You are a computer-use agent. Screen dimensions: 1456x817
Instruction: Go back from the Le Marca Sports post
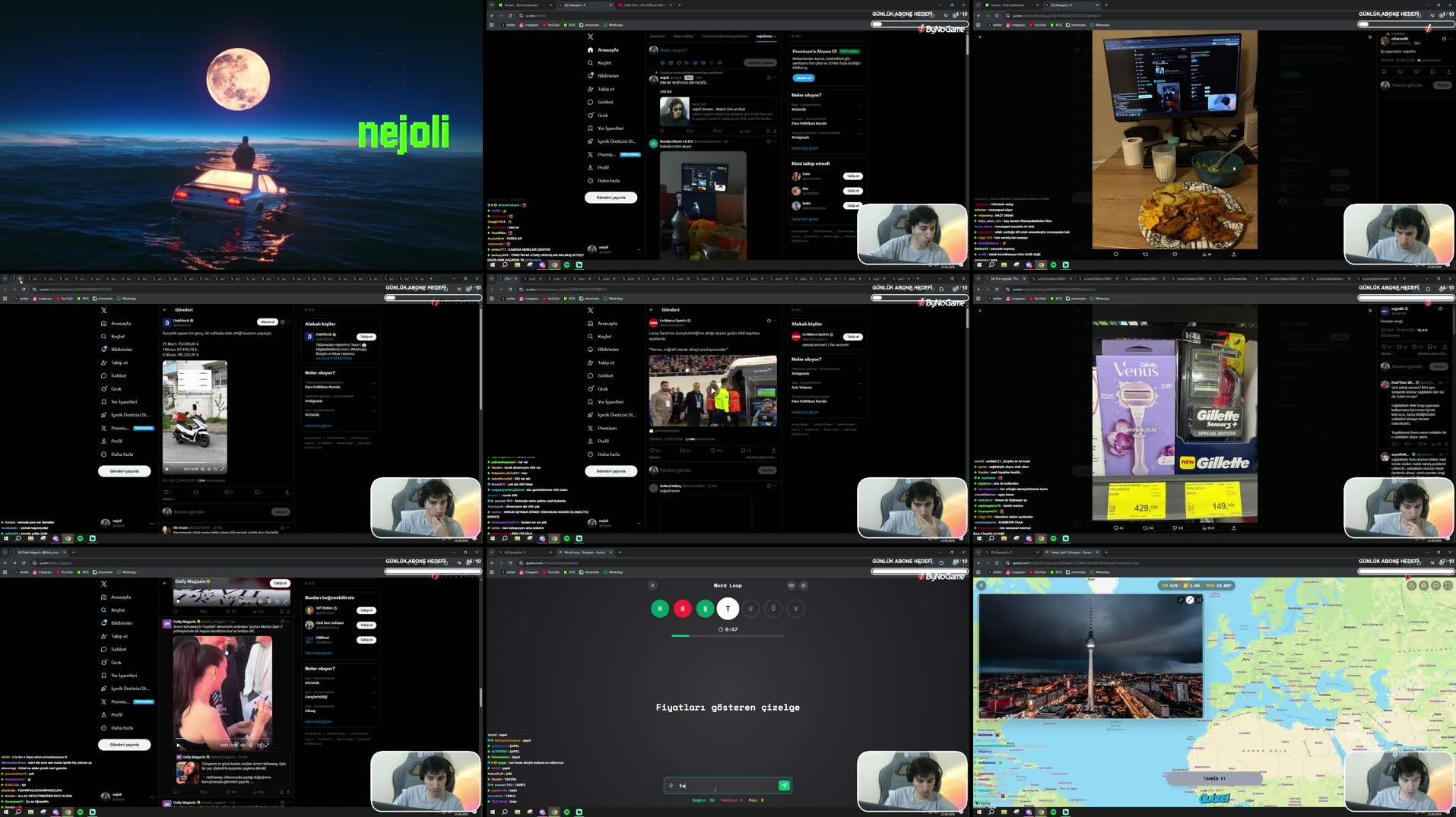click(x=652, y=310)
